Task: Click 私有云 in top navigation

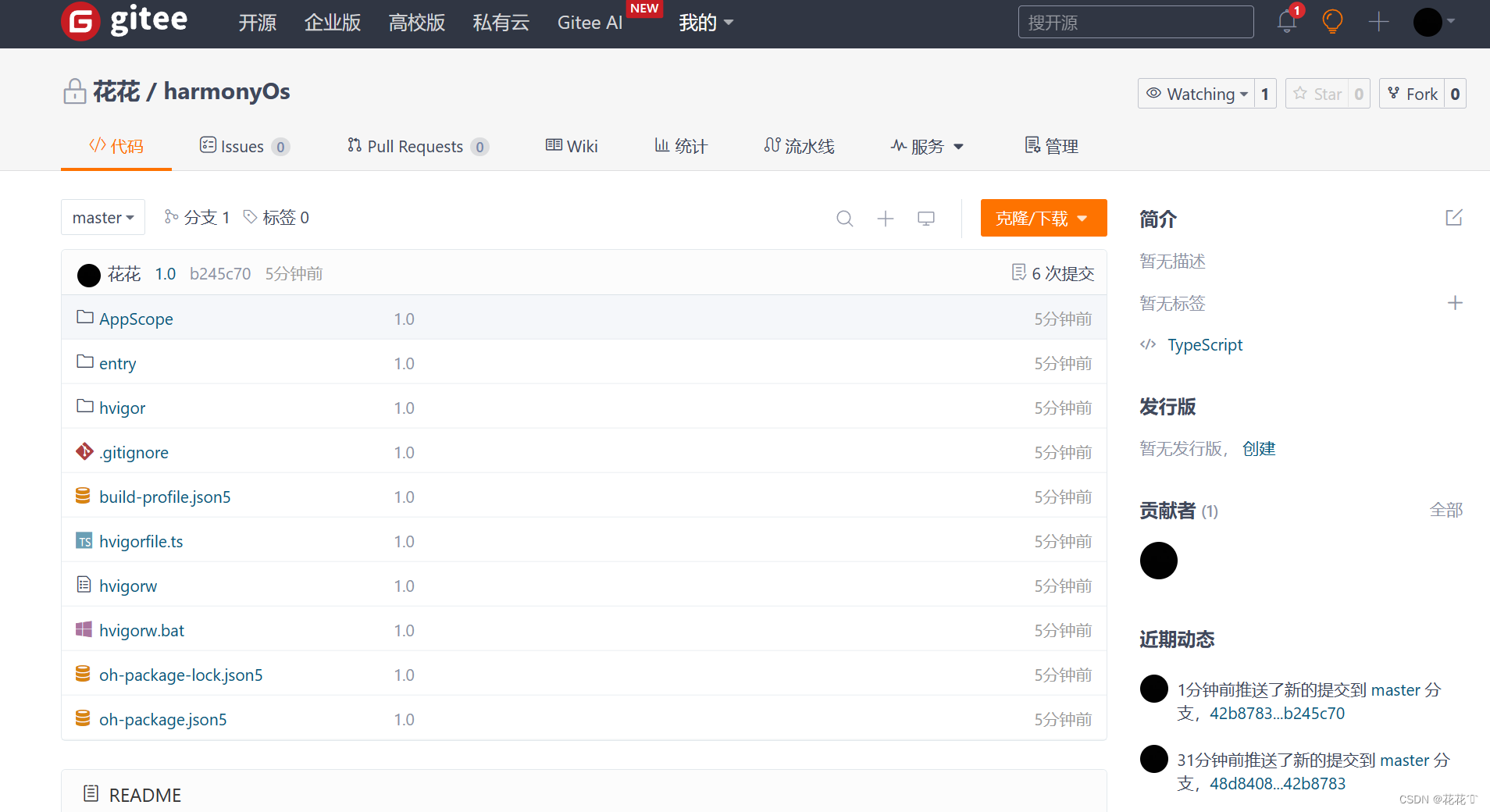Action: coord(501,23)
